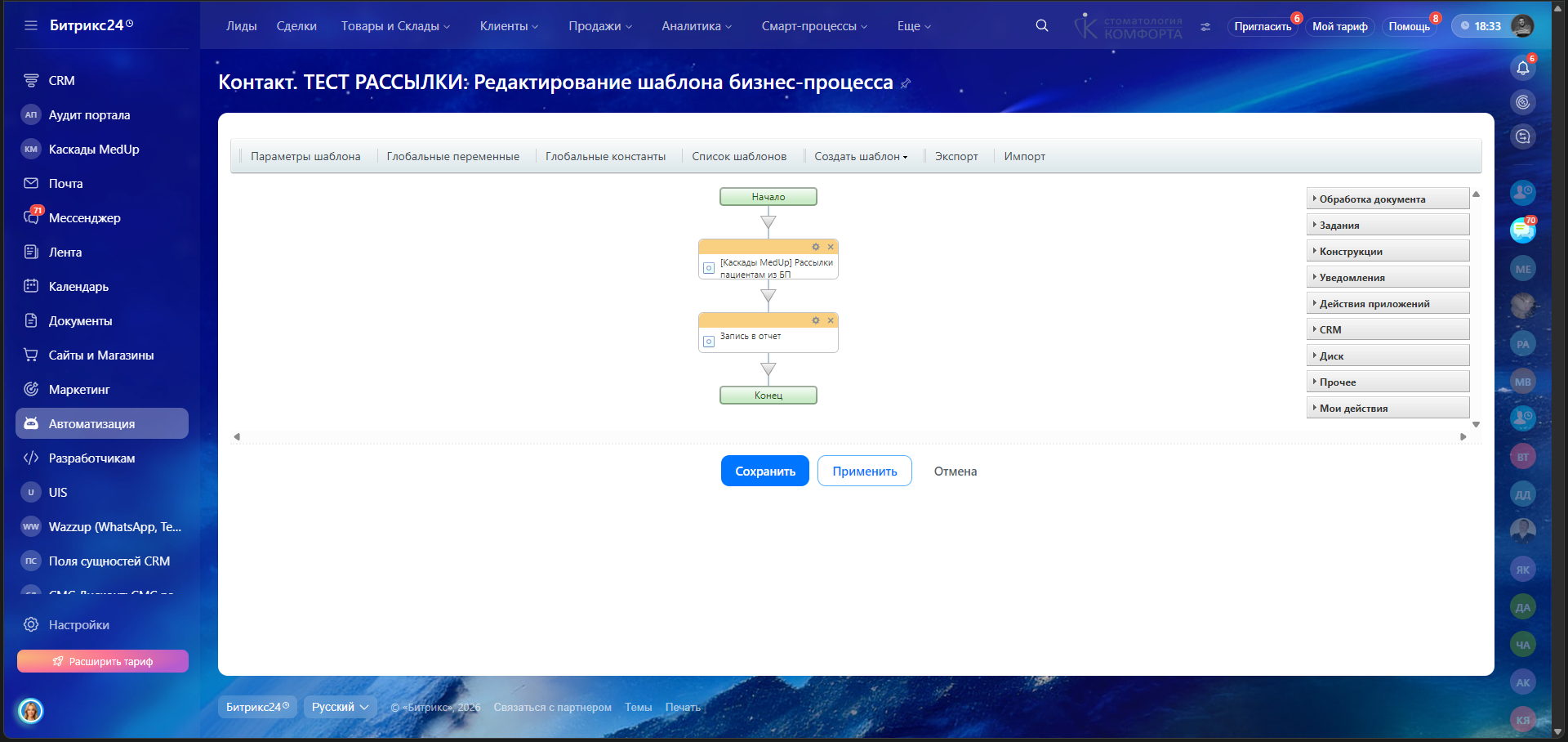Image resolution: width=1568 pixels, height=742 pixels.
Task: Open the ЯК contact avatar in right bar
Action: coord(1523,570)
